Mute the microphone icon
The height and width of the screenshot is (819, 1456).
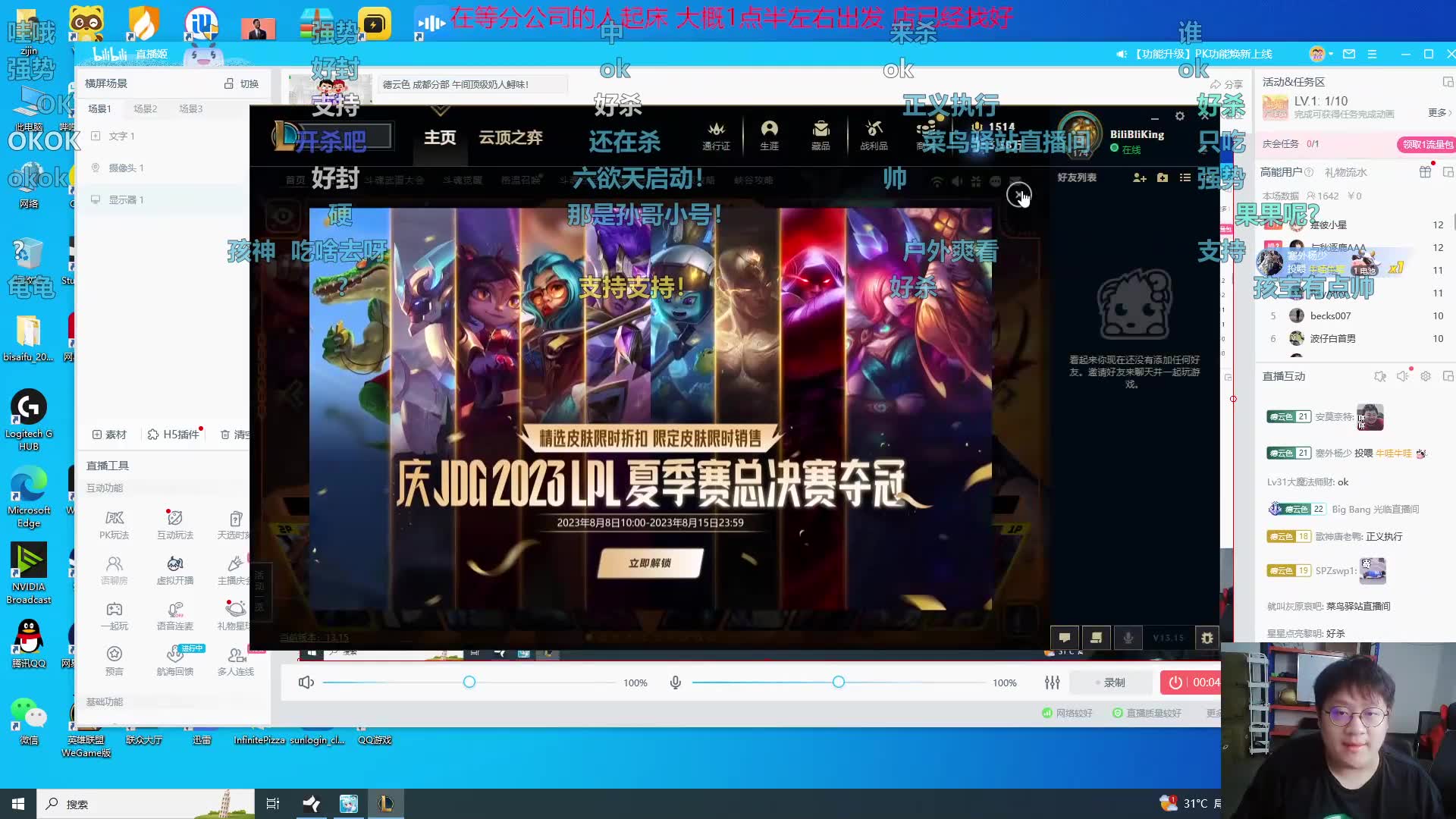(675, 682)
